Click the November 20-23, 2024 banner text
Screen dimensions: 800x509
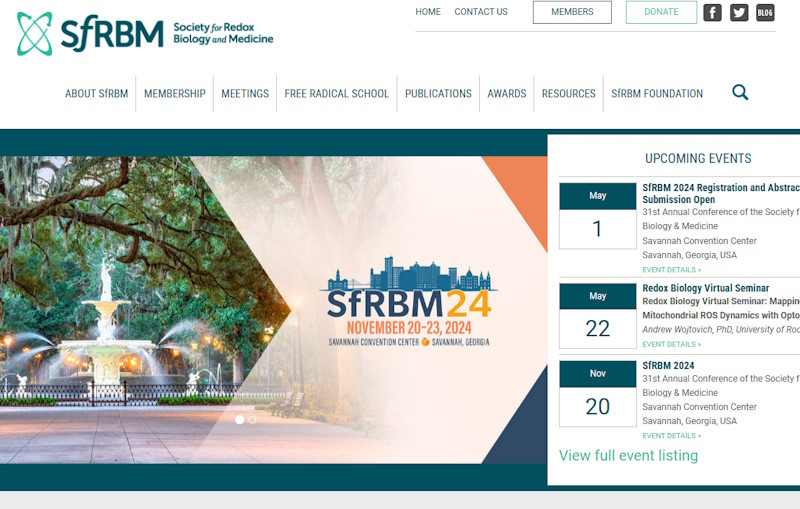[x=409, y=327]
